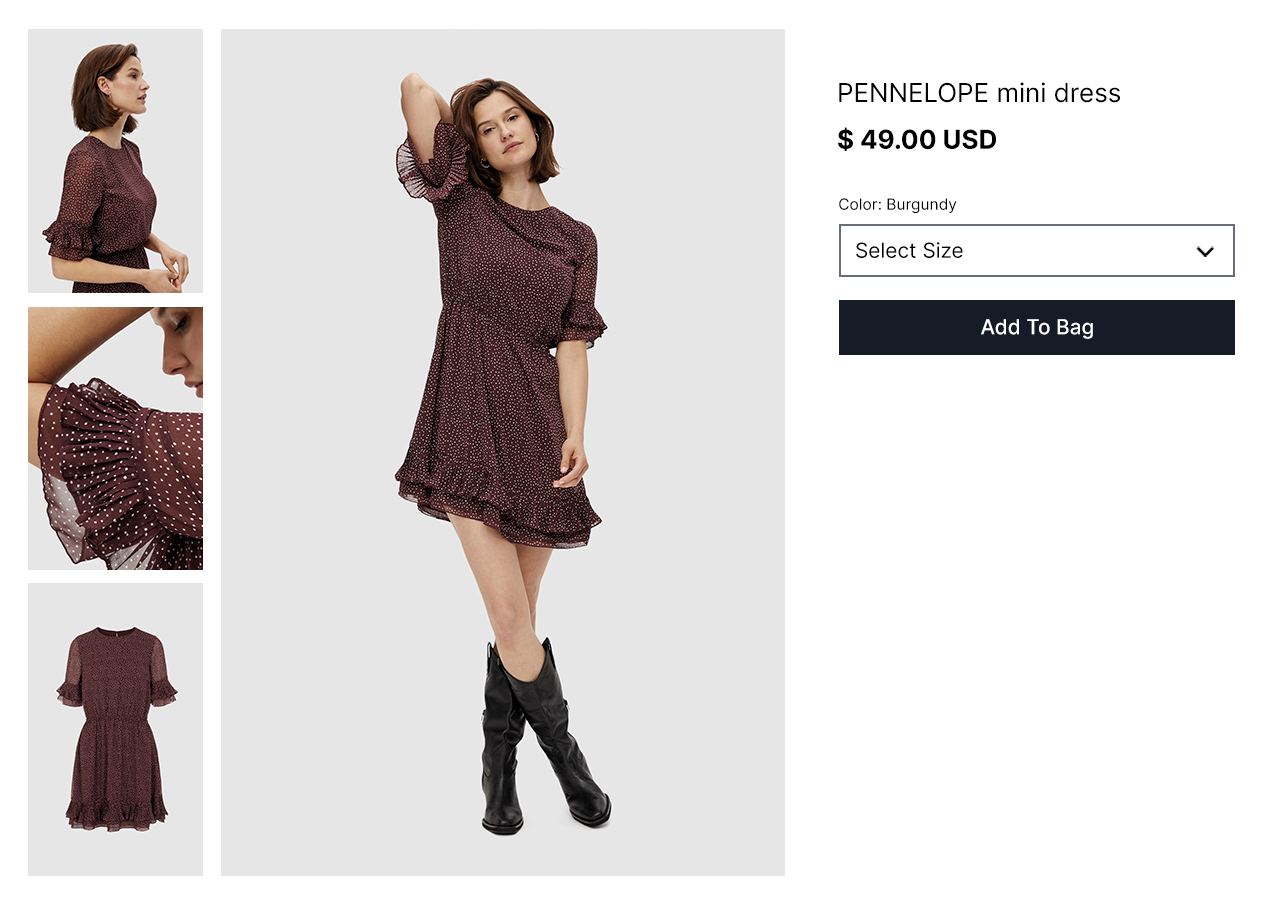Open the sleeve ruffle close-up thumbnail
This screenshot has width=1277, height=900.
tap(115, 438)
